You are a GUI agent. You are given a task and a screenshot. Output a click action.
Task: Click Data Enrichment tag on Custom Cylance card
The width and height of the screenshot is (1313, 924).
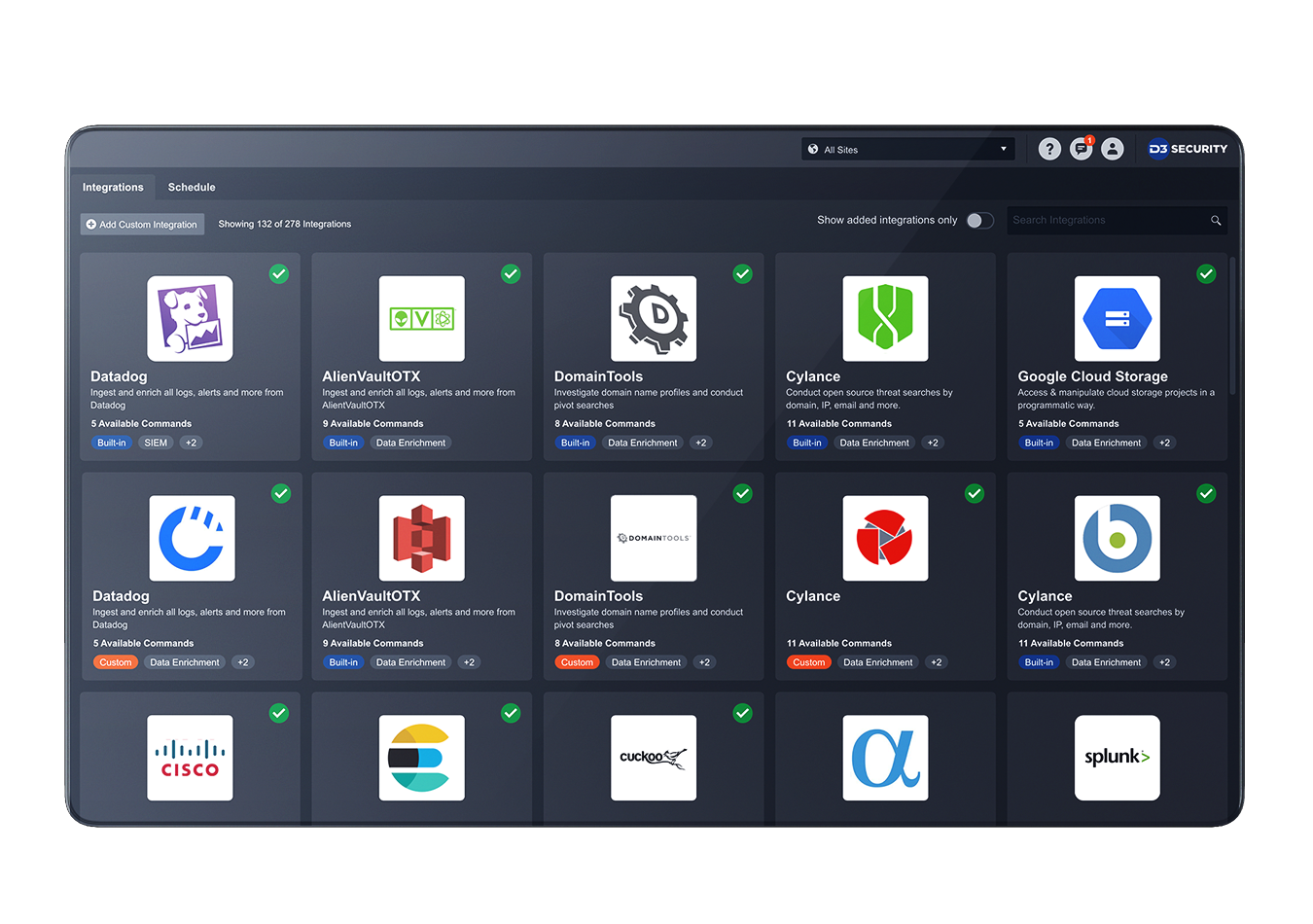[x=878, y=662]
